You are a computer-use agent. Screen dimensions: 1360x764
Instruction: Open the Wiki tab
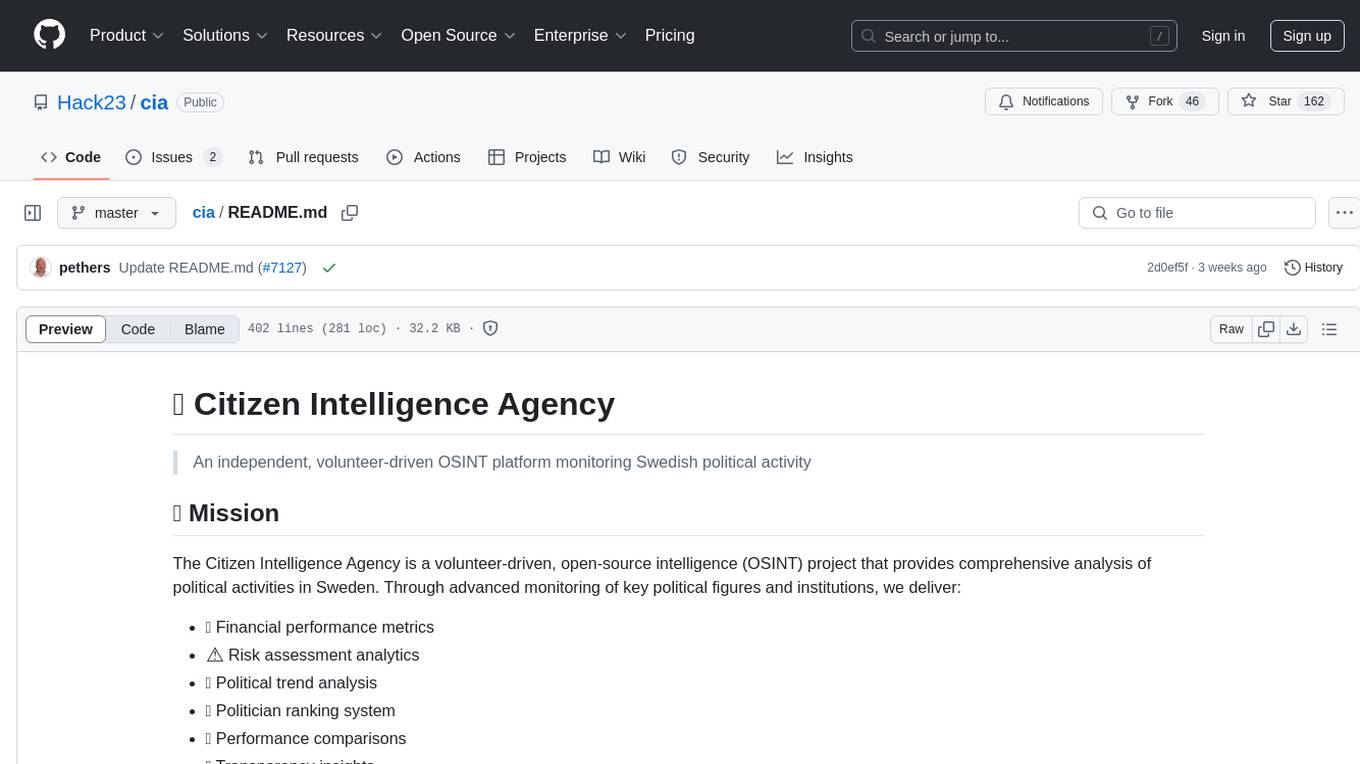pyautogui.click(x=619, y=157)
